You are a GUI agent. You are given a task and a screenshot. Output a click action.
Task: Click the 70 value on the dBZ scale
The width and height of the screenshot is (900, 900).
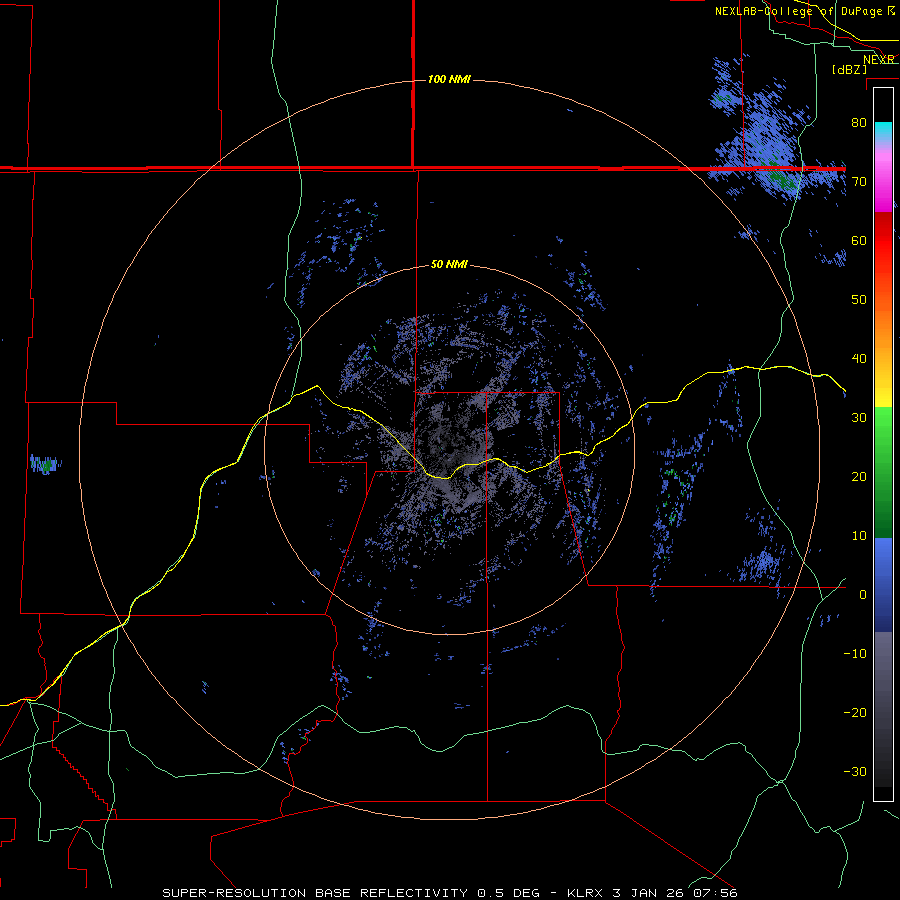pos(859,181)
